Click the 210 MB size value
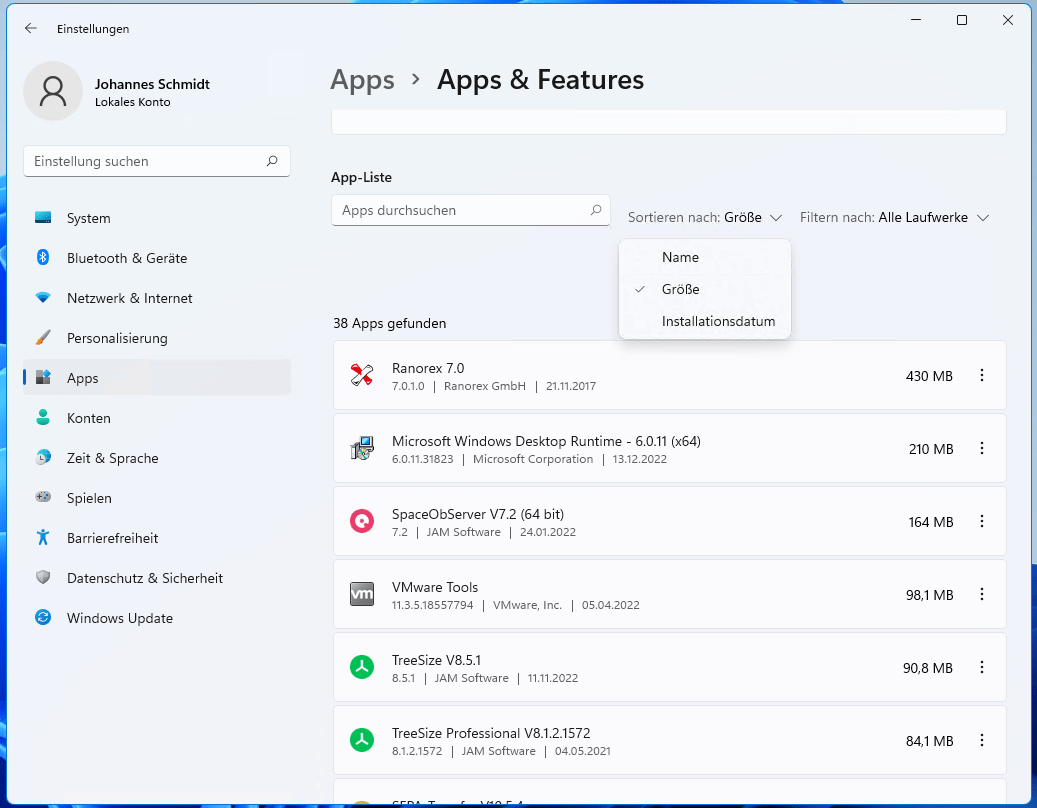The image size is (1037, 808). point(931,449)
